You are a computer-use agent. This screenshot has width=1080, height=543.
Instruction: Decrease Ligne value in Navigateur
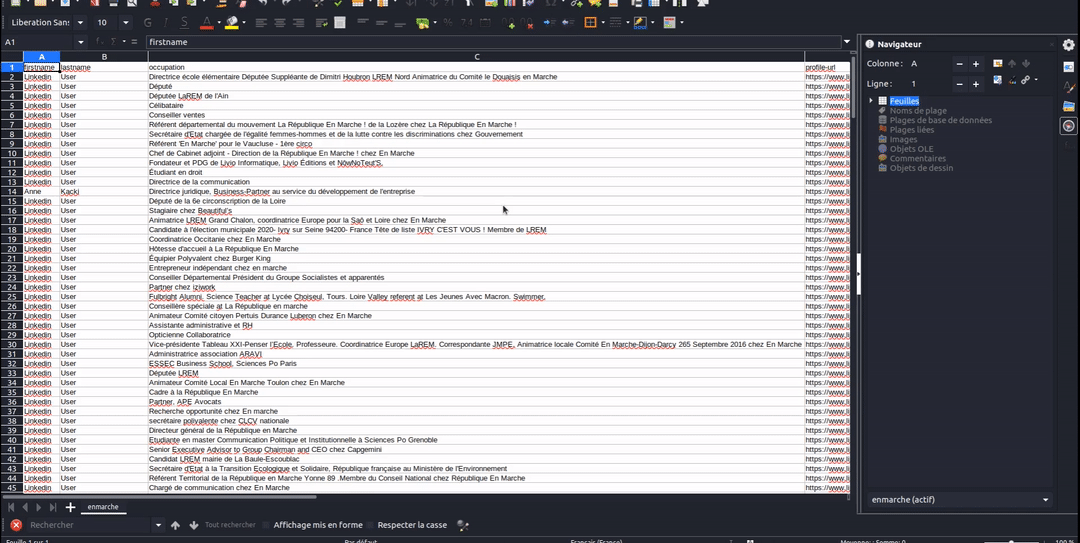(959, 84)
